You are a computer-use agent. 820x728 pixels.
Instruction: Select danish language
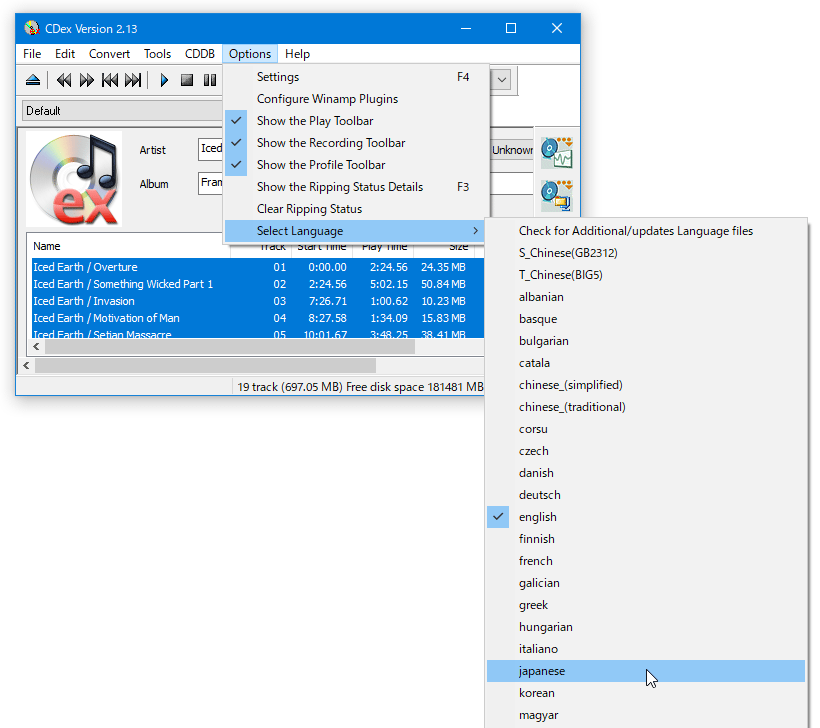(x=646, y=472)
